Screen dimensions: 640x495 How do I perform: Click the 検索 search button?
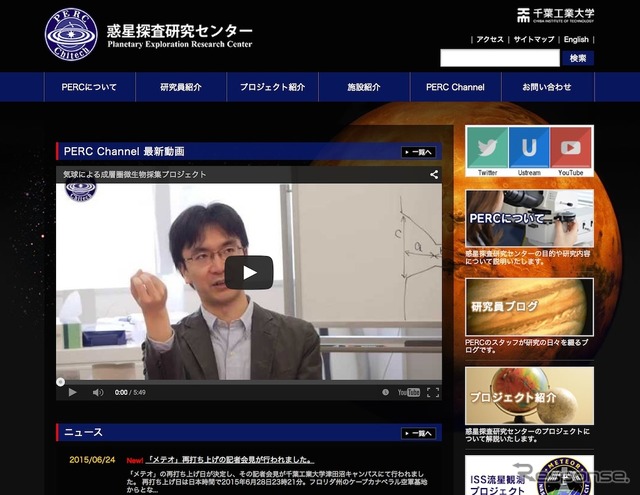[578, 58]
